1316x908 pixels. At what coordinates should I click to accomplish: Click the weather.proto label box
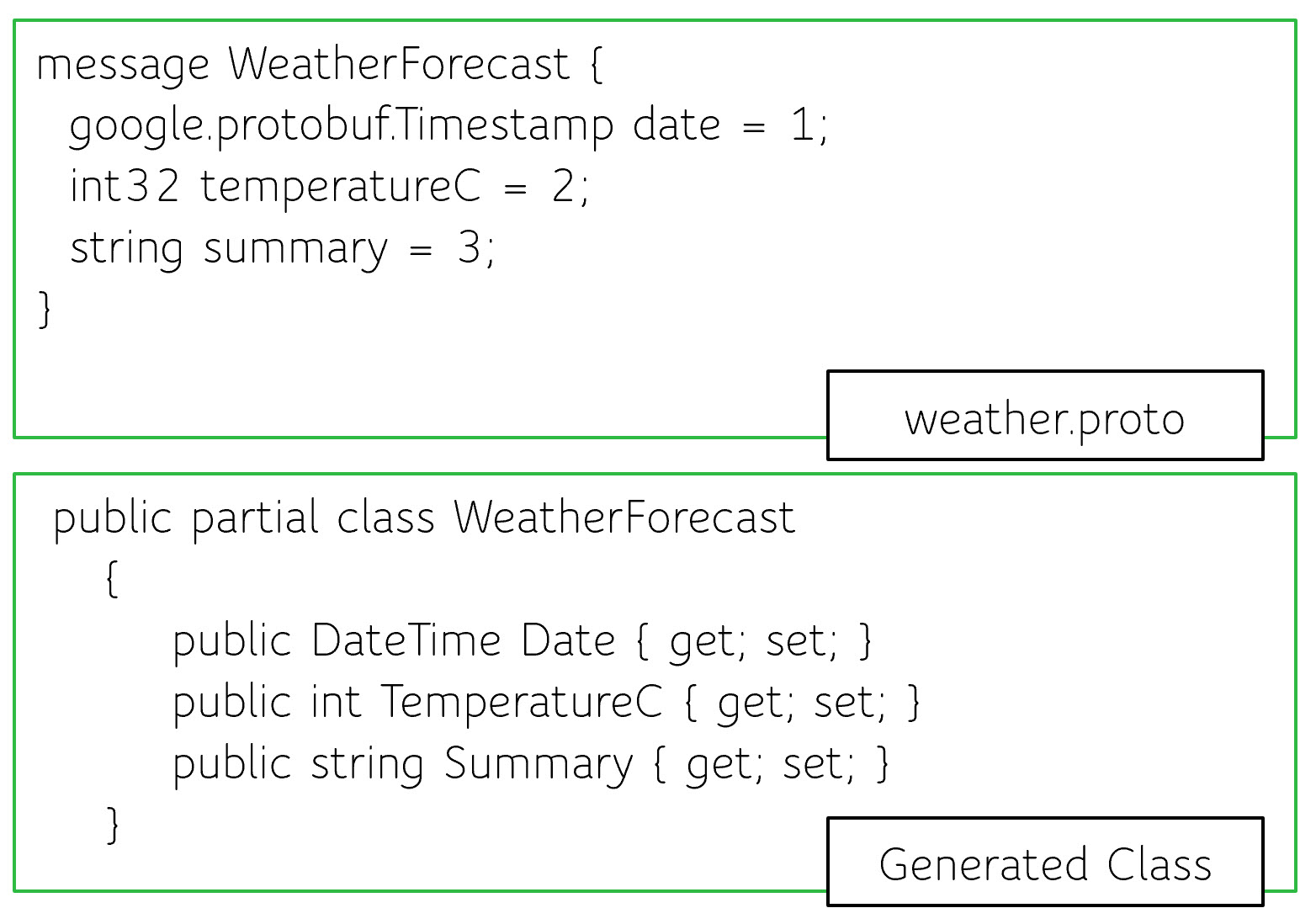pos(1044,417)
